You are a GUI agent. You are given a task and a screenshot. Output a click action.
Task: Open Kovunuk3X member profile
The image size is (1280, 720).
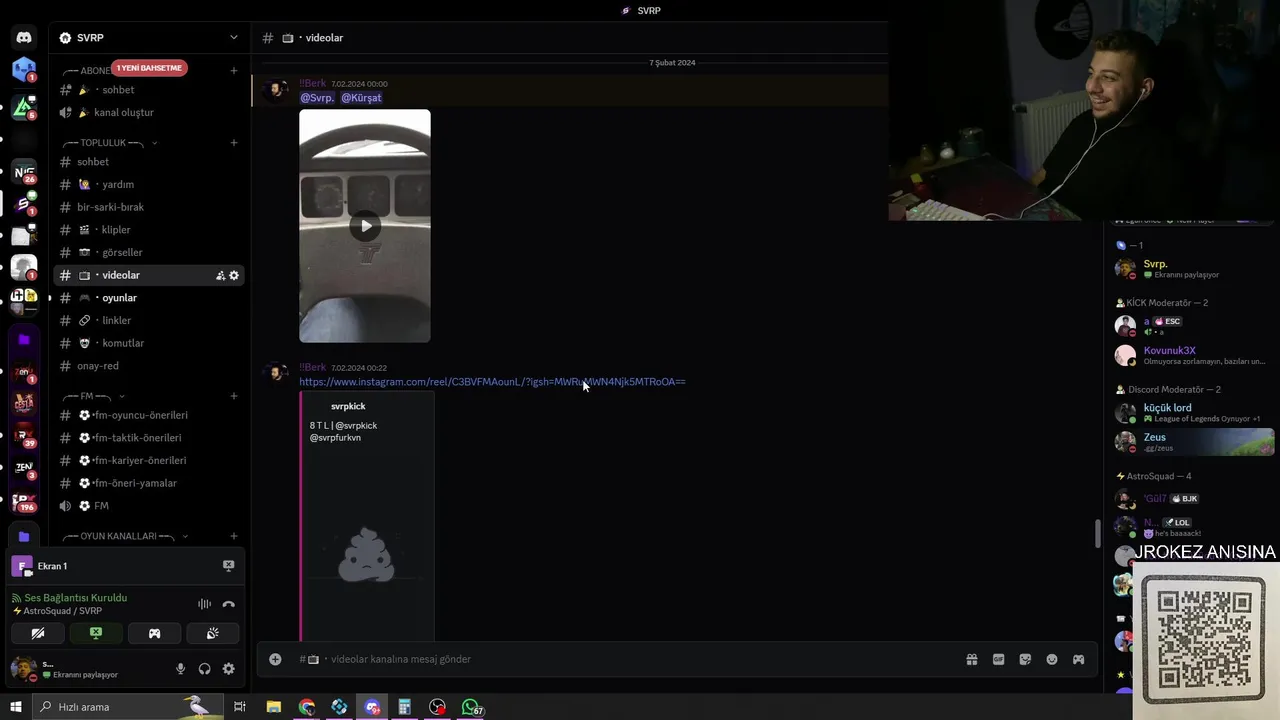coord(1195,355)
